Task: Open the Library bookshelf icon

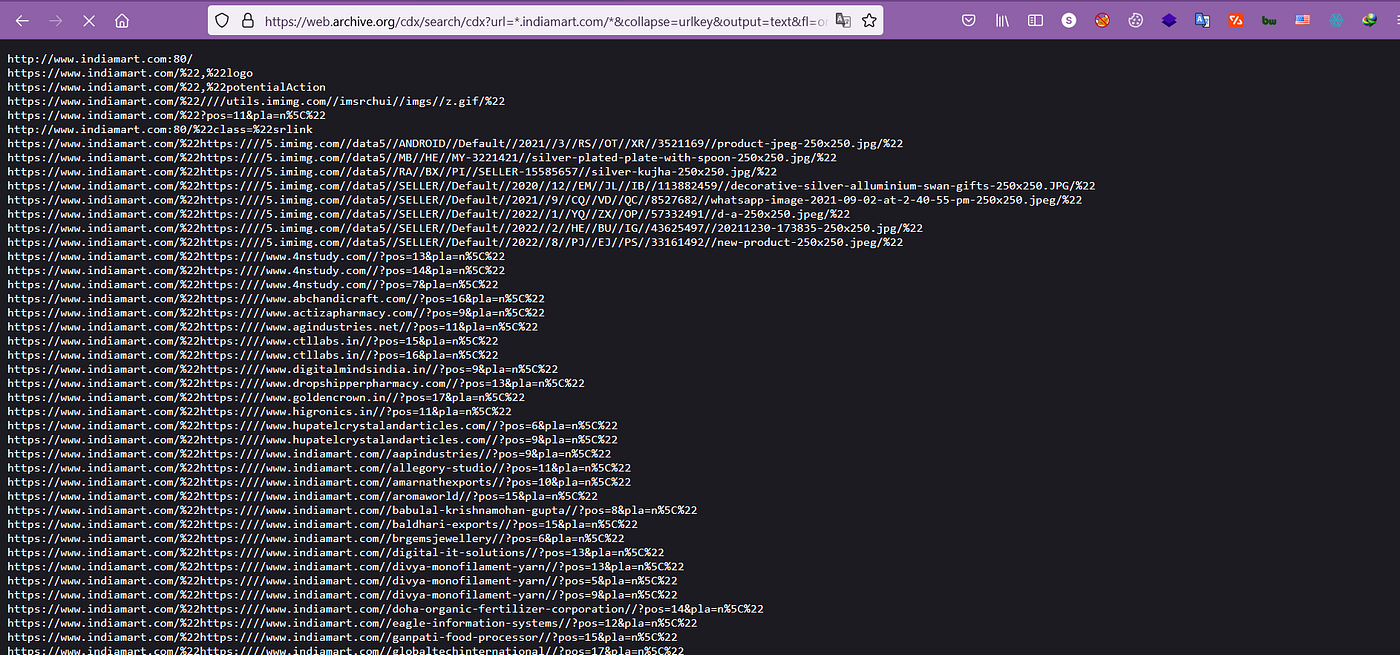Action: (1002, 20)
